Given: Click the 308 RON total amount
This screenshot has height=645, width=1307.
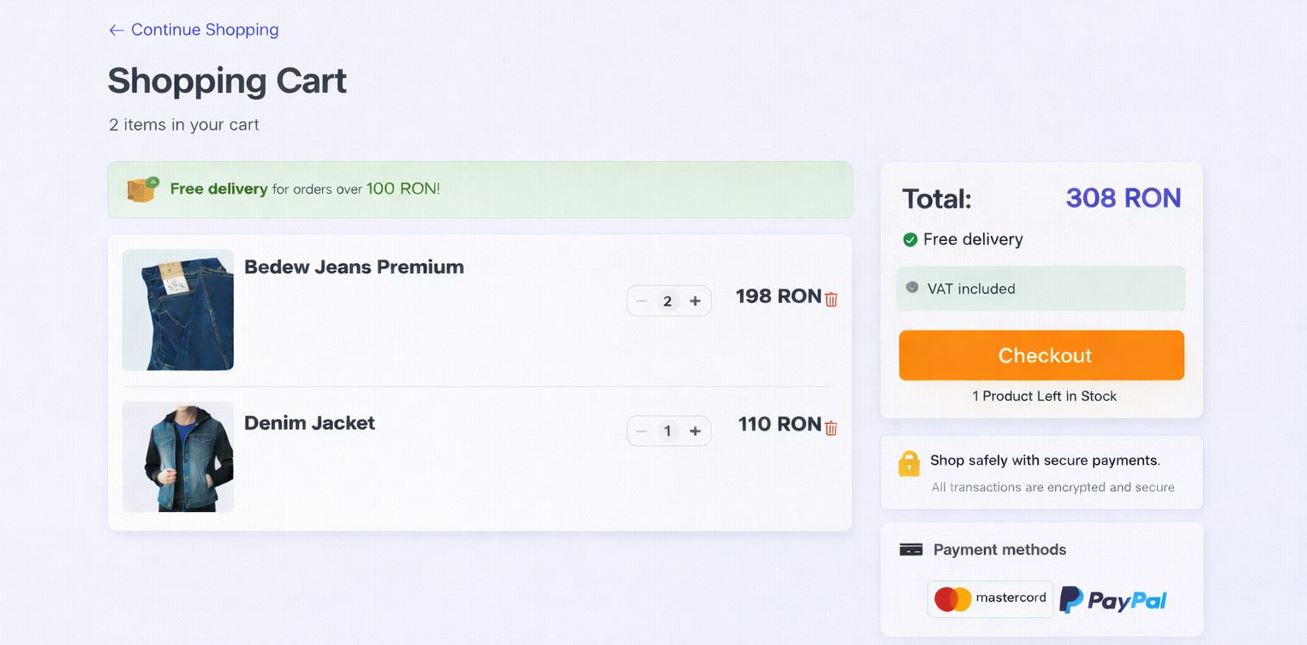Looking at the screenshot, I should pos(1122,198).
